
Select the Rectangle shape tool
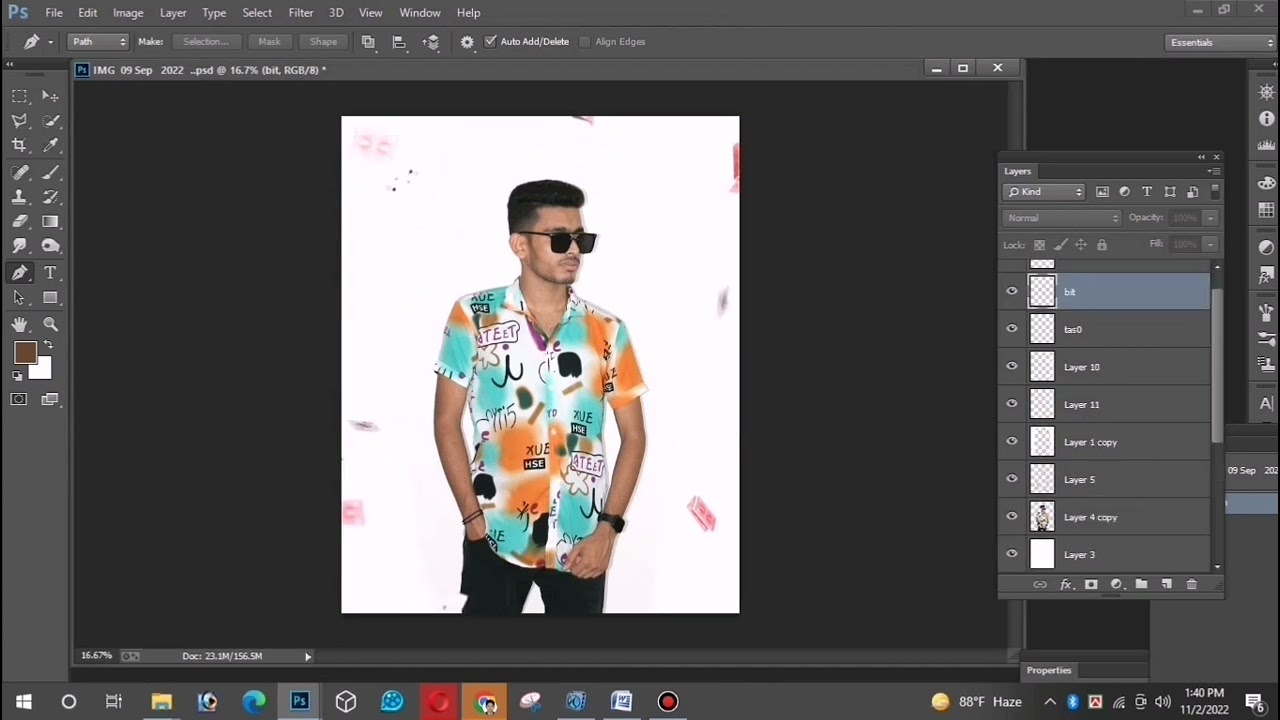(50, 298)
